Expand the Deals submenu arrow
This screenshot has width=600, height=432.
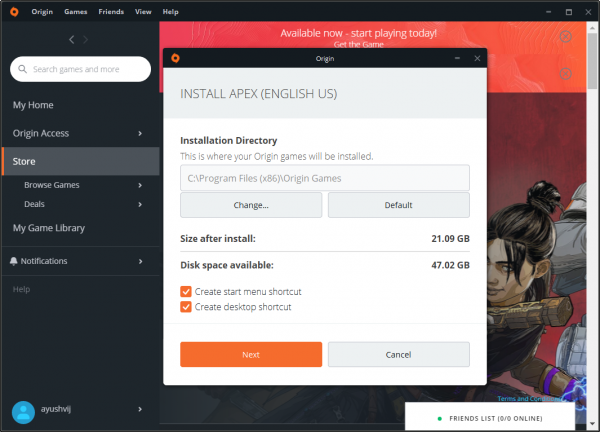point(140,205)
